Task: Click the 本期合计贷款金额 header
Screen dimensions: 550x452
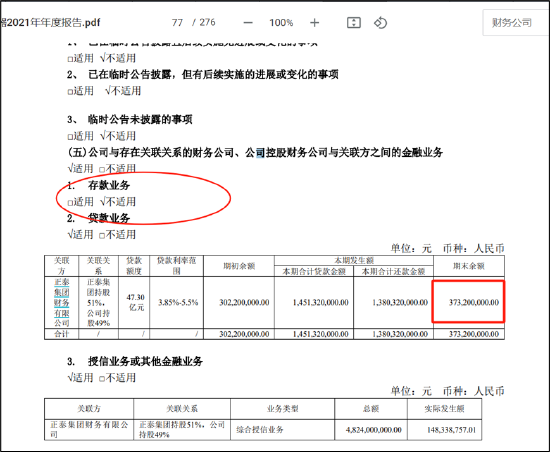Action: (314, 271)
